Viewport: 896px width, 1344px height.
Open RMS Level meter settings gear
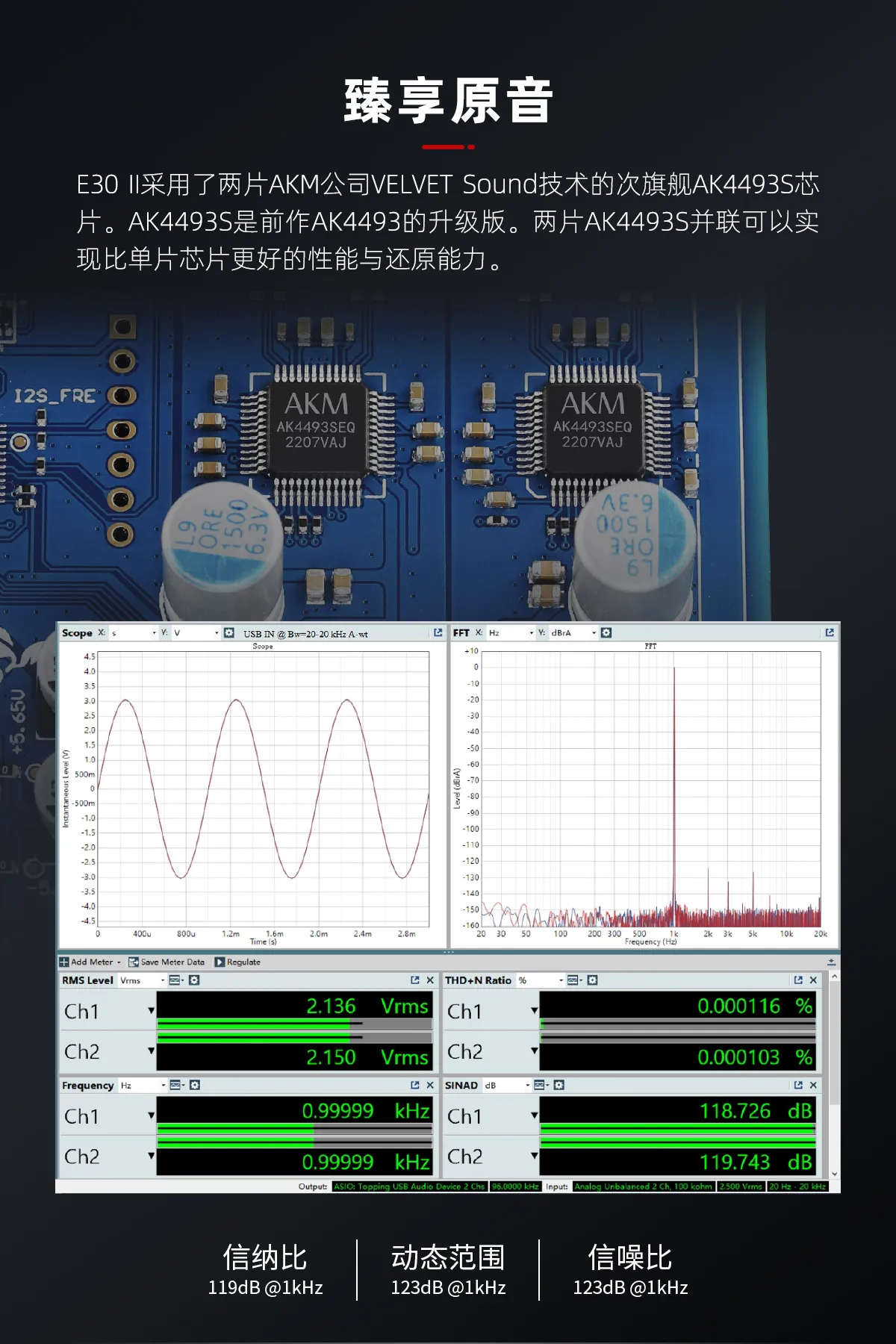(x=194, y=980)
